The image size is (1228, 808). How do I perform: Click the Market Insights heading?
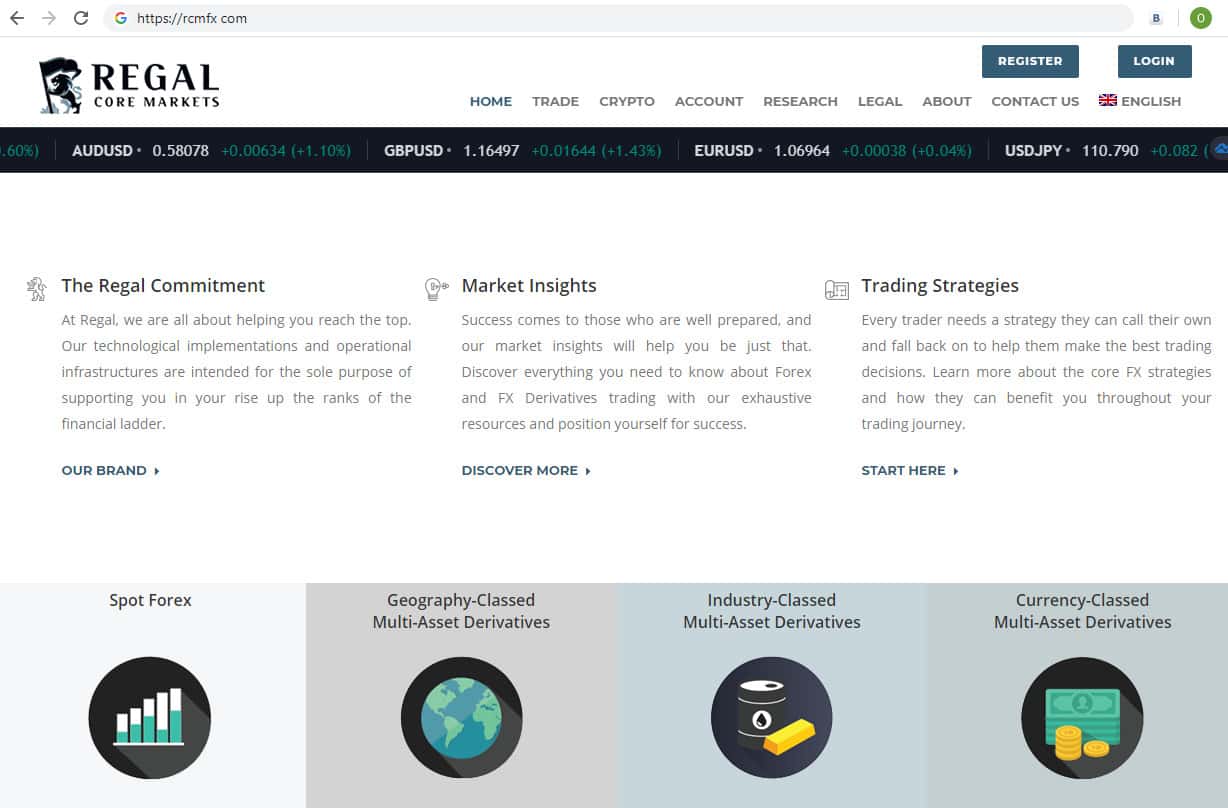529,286
